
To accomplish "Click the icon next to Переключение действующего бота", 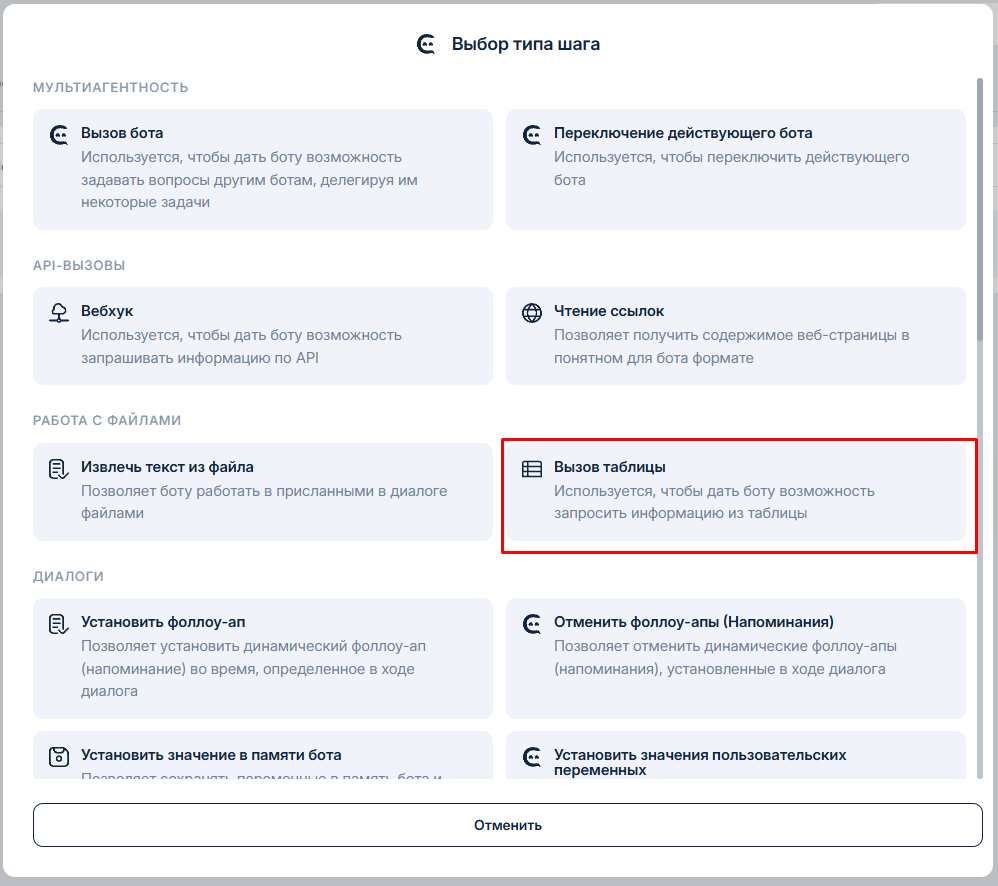I will [532, 134].
